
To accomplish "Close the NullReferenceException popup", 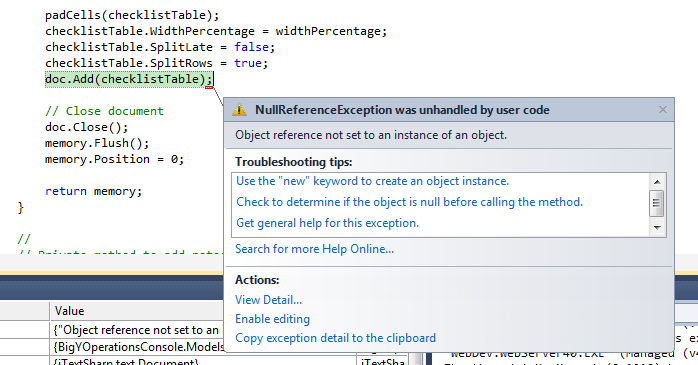I will pos(662,110).
